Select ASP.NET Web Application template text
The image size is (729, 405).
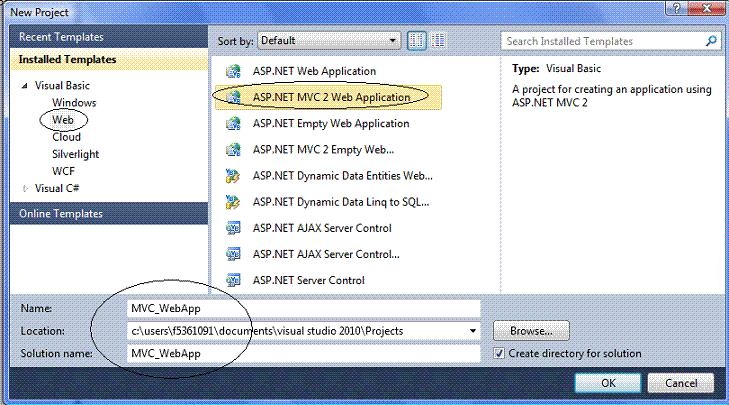(x=314, y=71)
